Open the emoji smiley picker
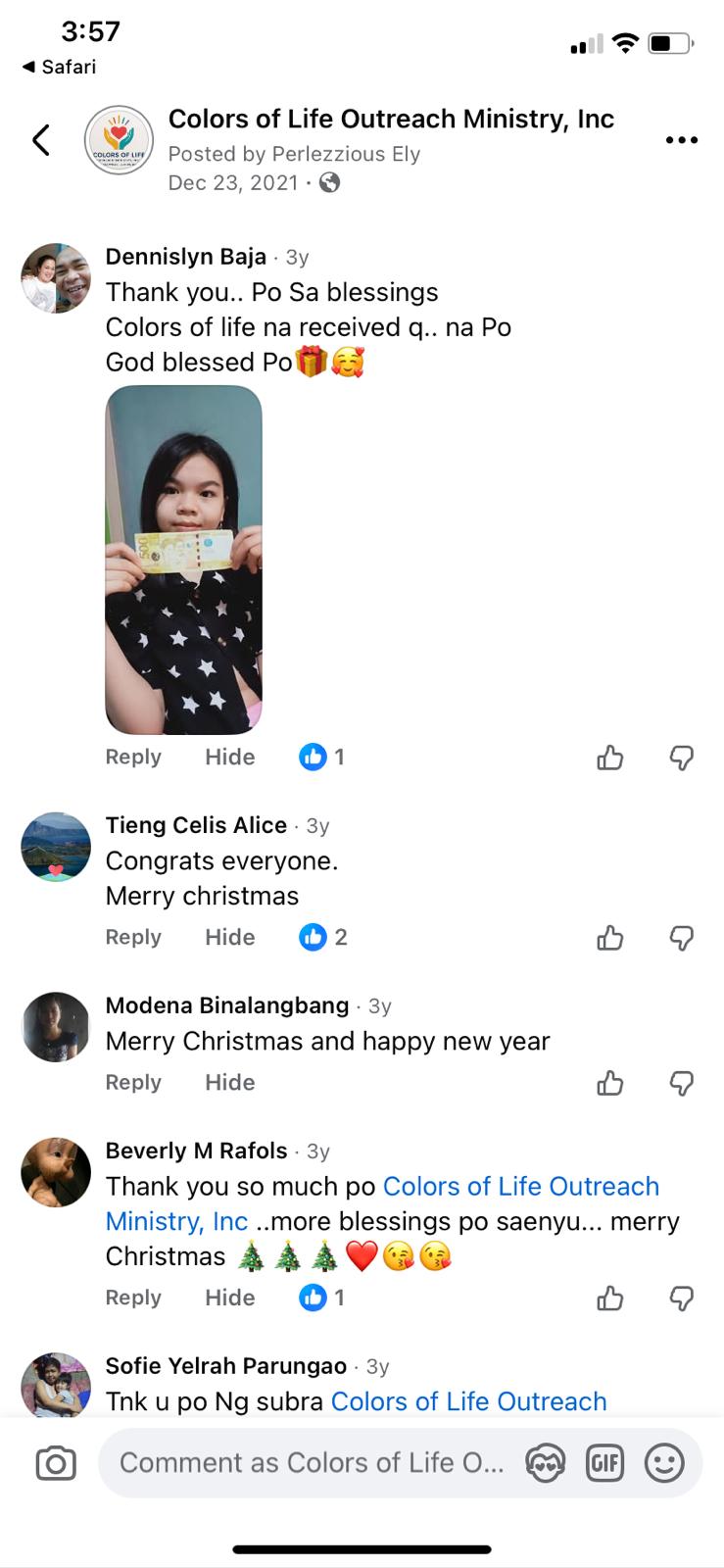Viewport: 724px width, 1568px height. pos(663,1463)
